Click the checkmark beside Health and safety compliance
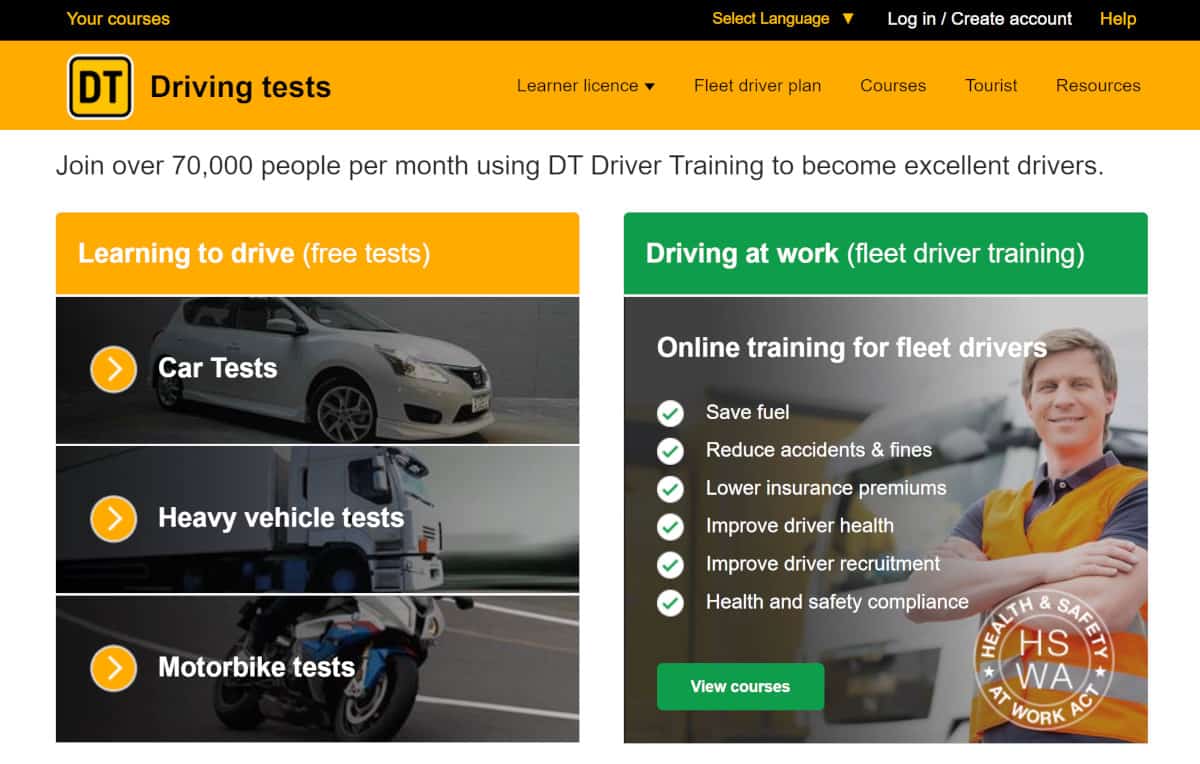 coord(670,603)
